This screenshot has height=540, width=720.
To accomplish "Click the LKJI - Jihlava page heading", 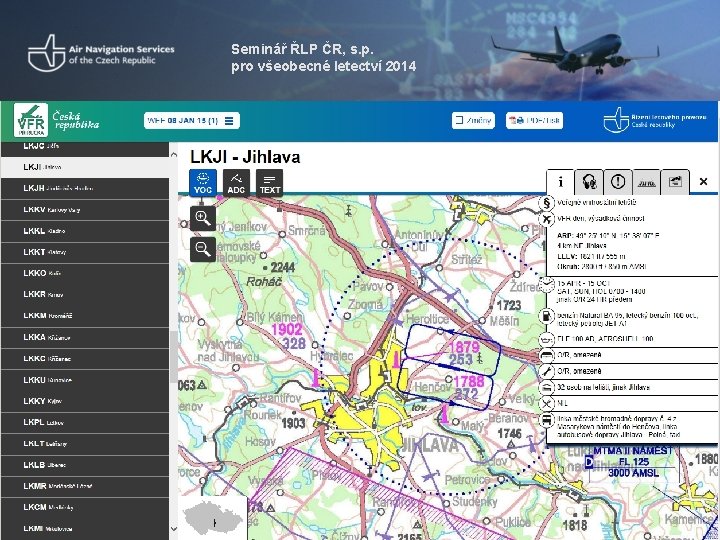I will [245, 157].
